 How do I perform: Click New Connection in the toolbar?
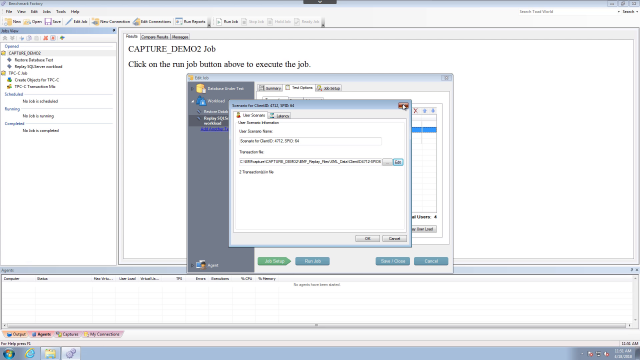click(111, 22)
